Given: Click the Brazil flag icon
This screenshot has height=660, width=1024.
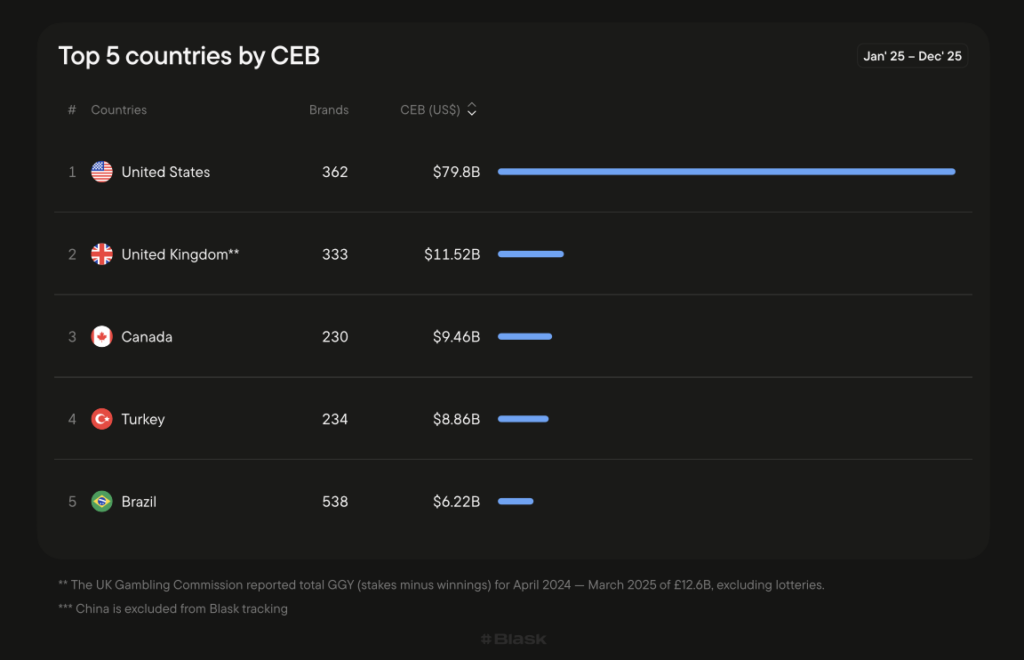Looking at the screenshot, I should tap(102, 501).
